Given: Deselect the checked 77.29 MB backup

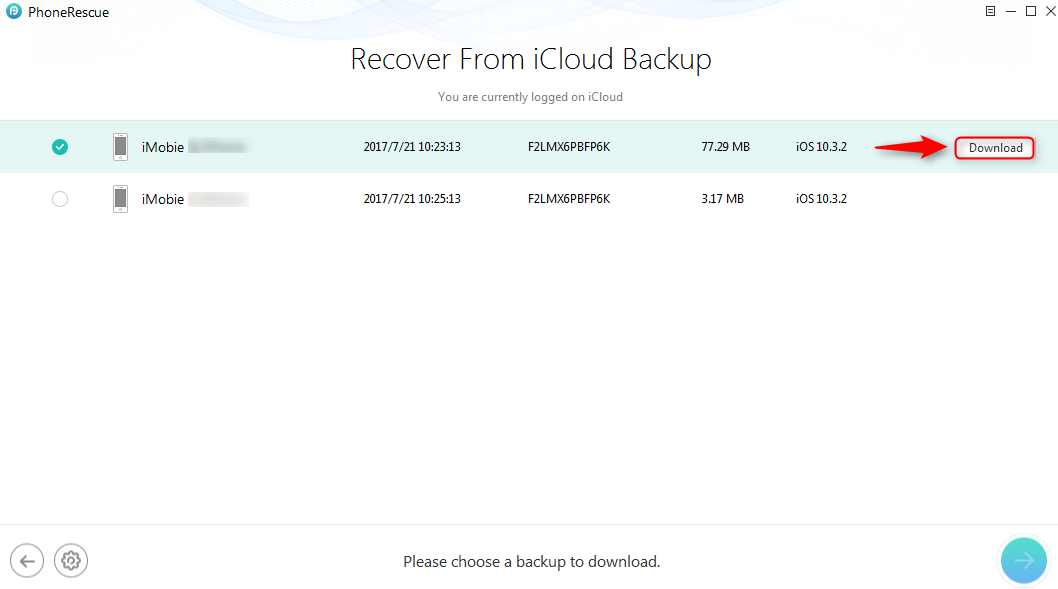Looking at the screenshot, I should (60, 146).
